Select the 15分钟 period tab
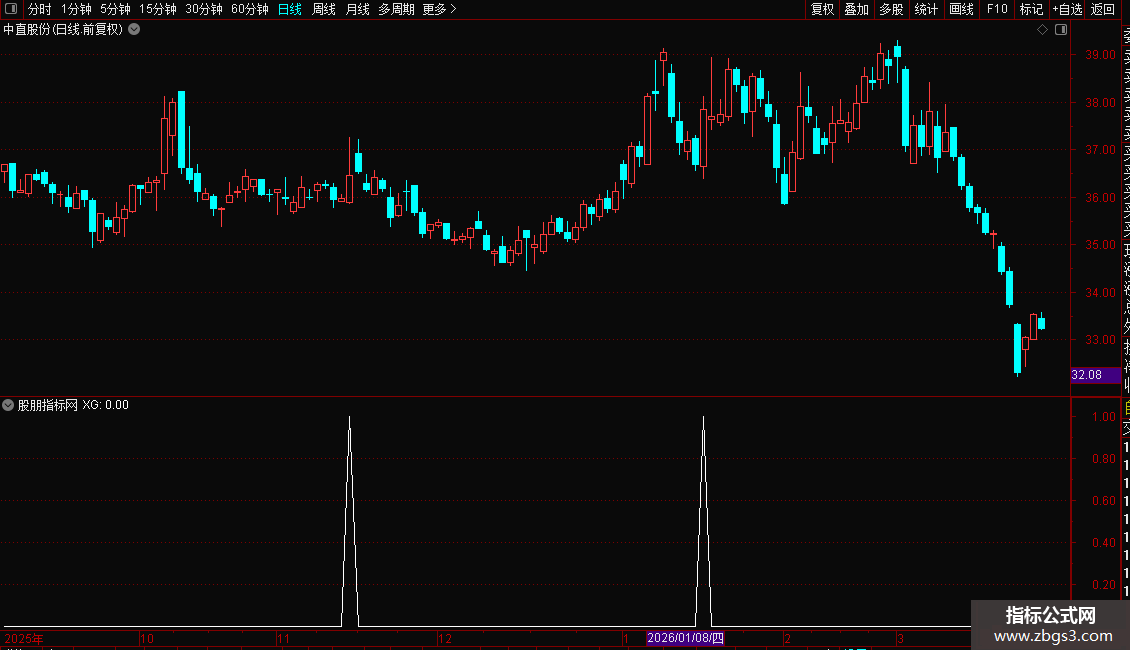Viewport: 1130px width, 650px height. click(x=158, y=9)
